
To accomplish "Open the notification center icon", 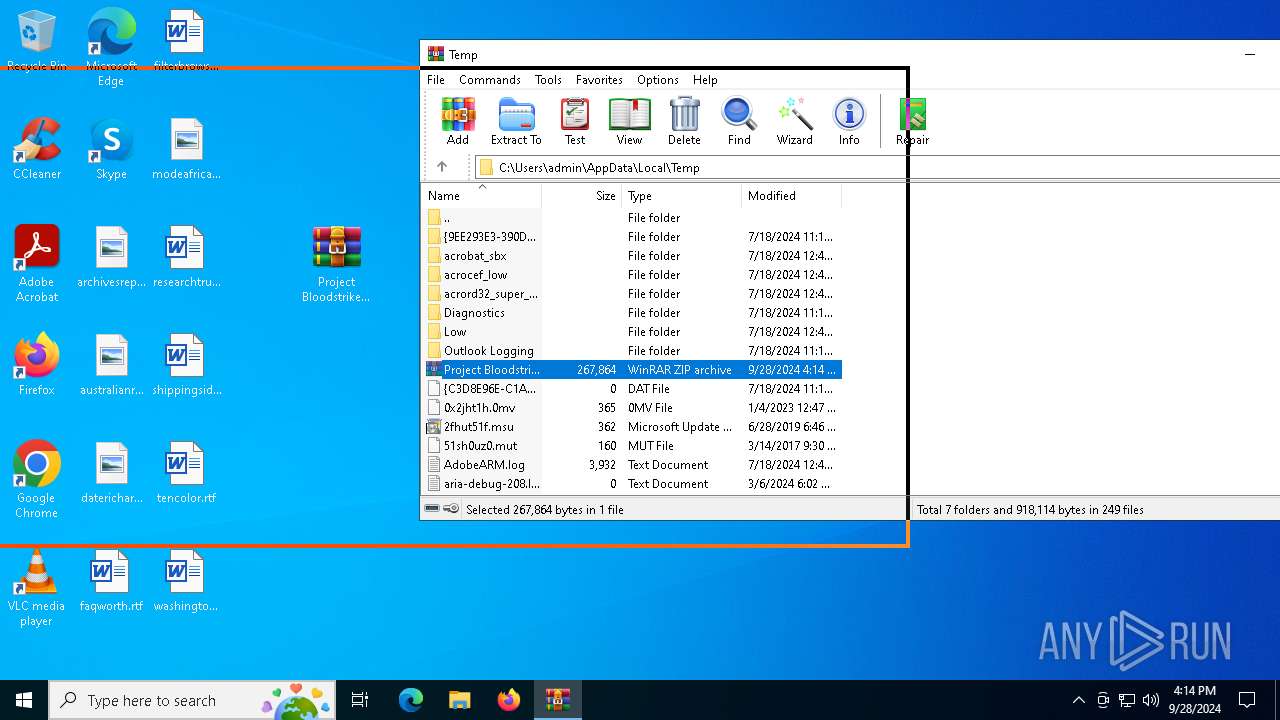I will pyautogui.click(x=1247, y=700).
